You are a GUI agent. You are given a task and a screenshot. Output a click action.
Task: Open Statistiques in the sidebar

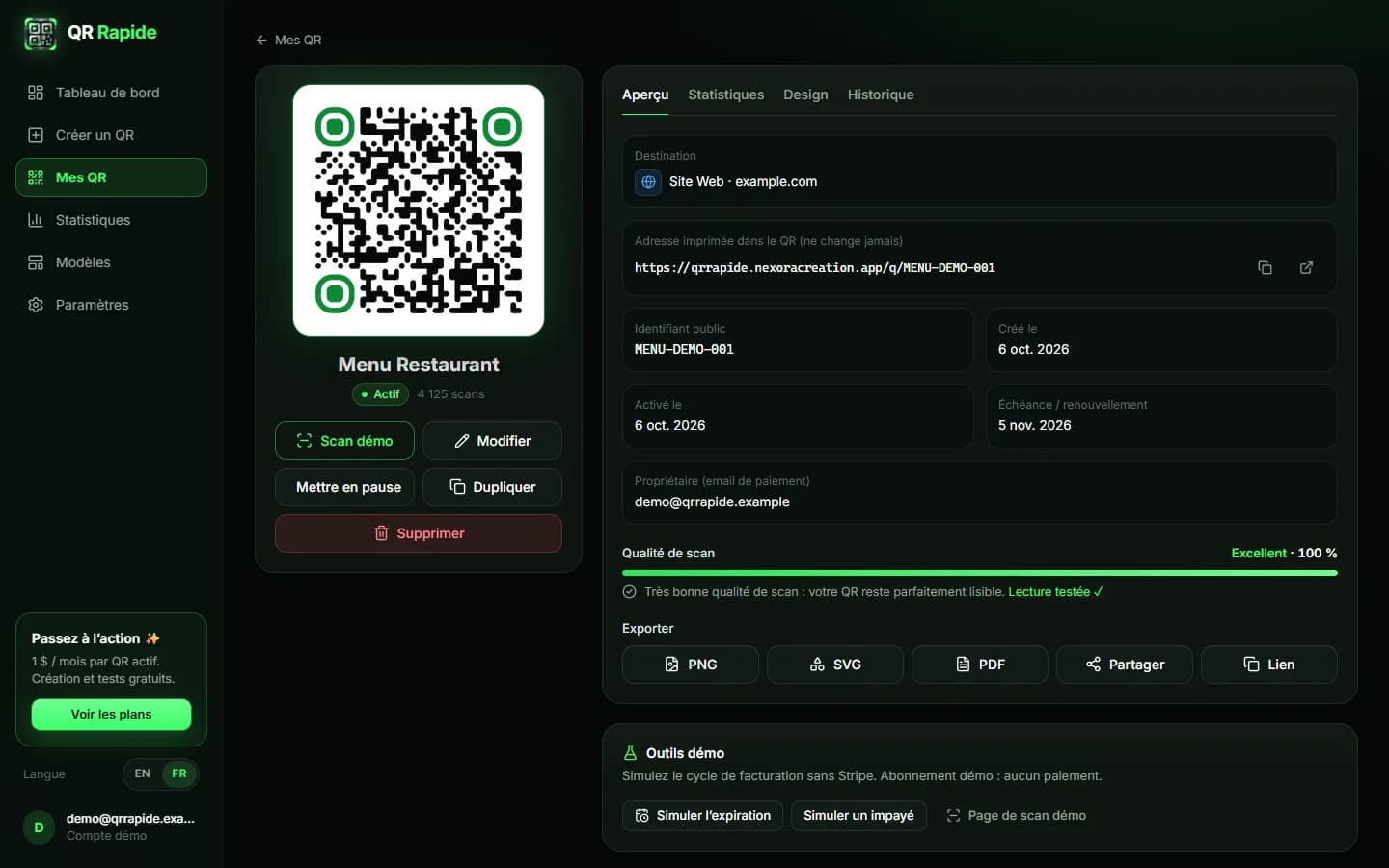[x=111, y=220]
